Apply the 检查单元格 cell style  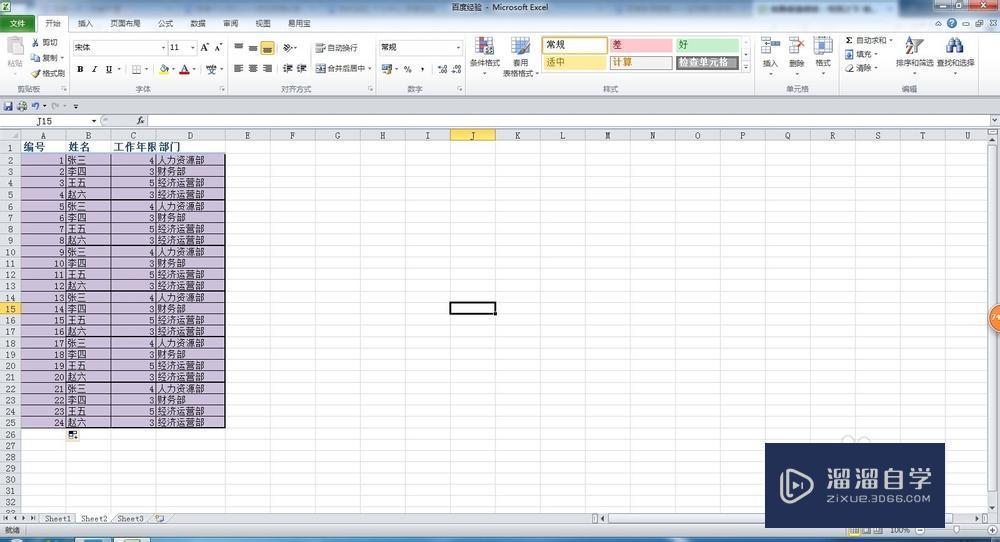pyautogui.click(x=707, y=62)
